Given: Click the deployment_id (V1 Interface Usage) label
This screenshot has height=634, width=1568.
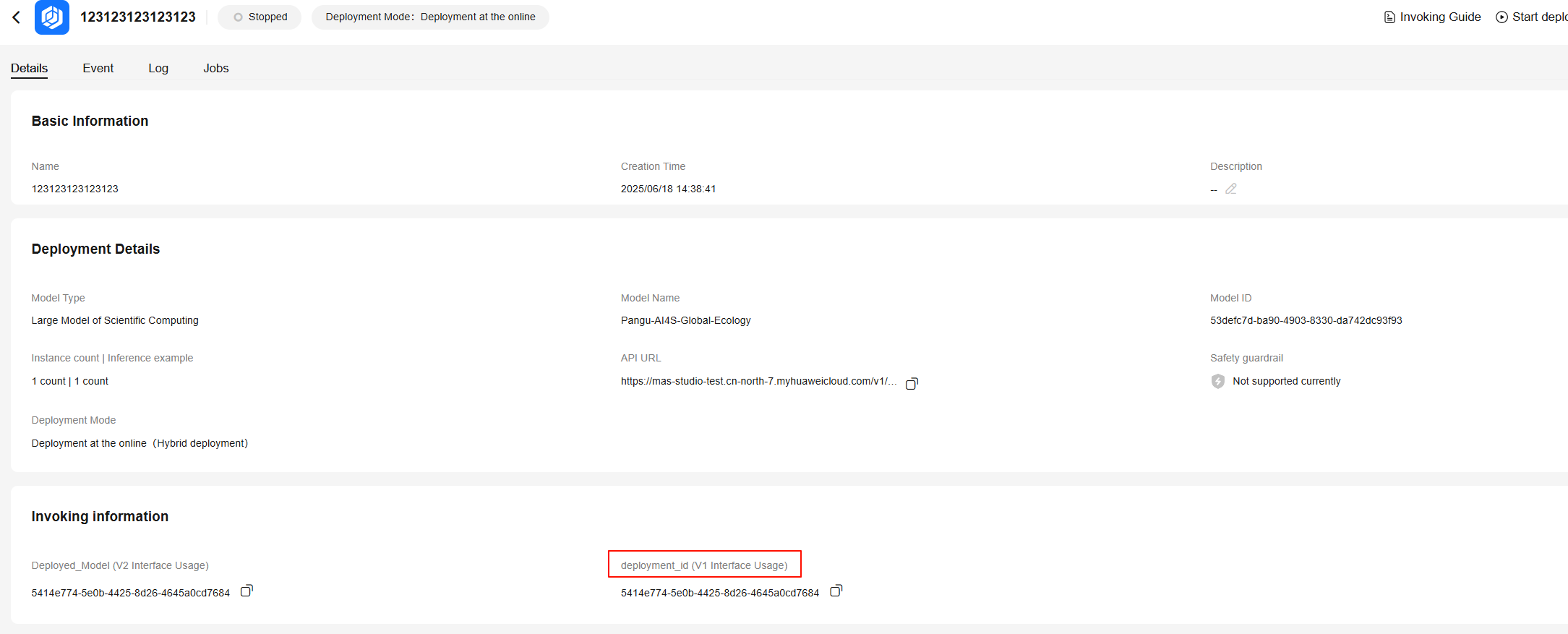Looking at the screenshot, I should point(704,565).
